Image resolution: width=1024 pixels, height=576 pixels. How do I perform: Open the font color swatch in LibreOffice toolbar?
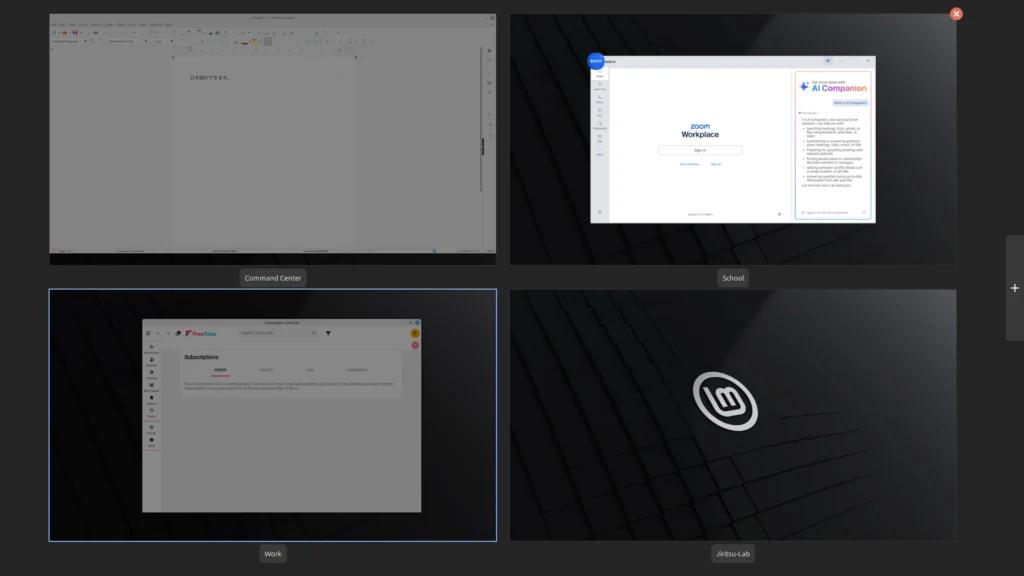244,42
